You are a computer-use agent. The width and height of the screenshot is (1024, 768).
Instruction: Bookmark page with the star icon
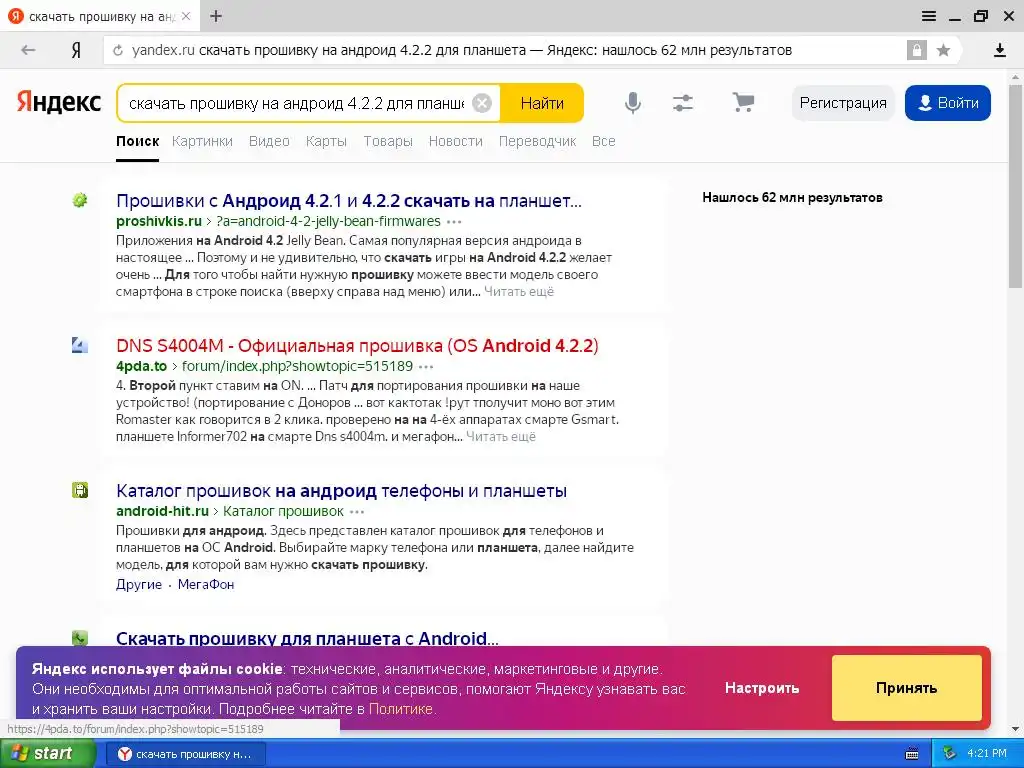click(x=943, y=50)
